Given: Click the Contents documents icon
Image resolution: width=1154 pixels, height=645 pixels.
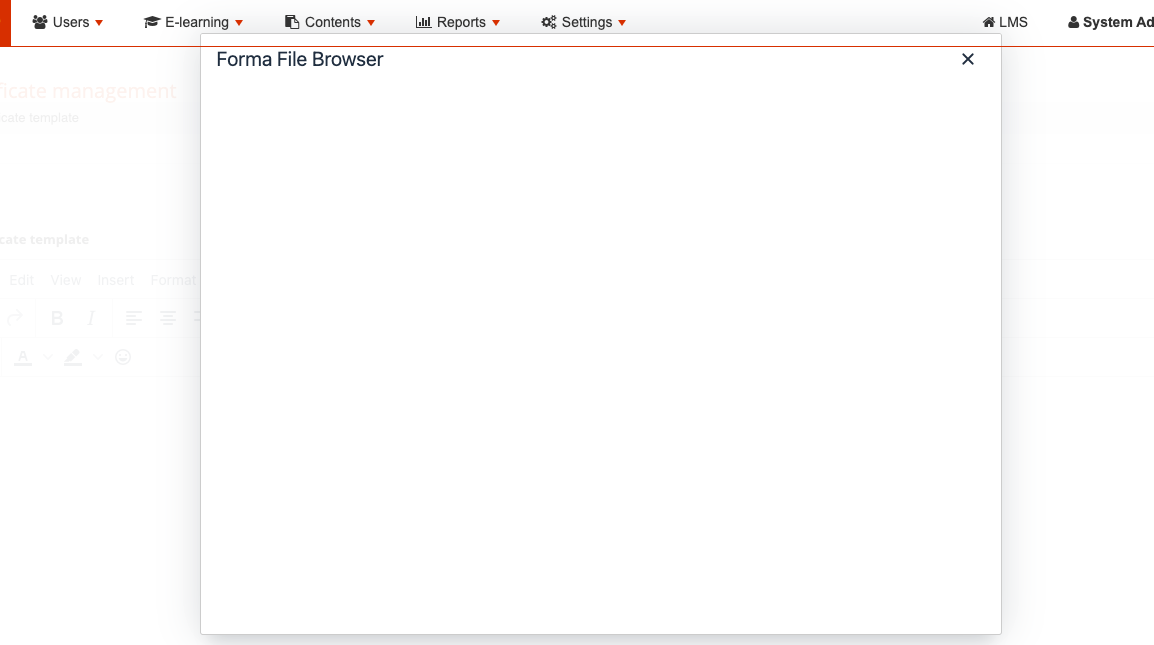Looking at the screenshot, I should [x=292, y=22].
